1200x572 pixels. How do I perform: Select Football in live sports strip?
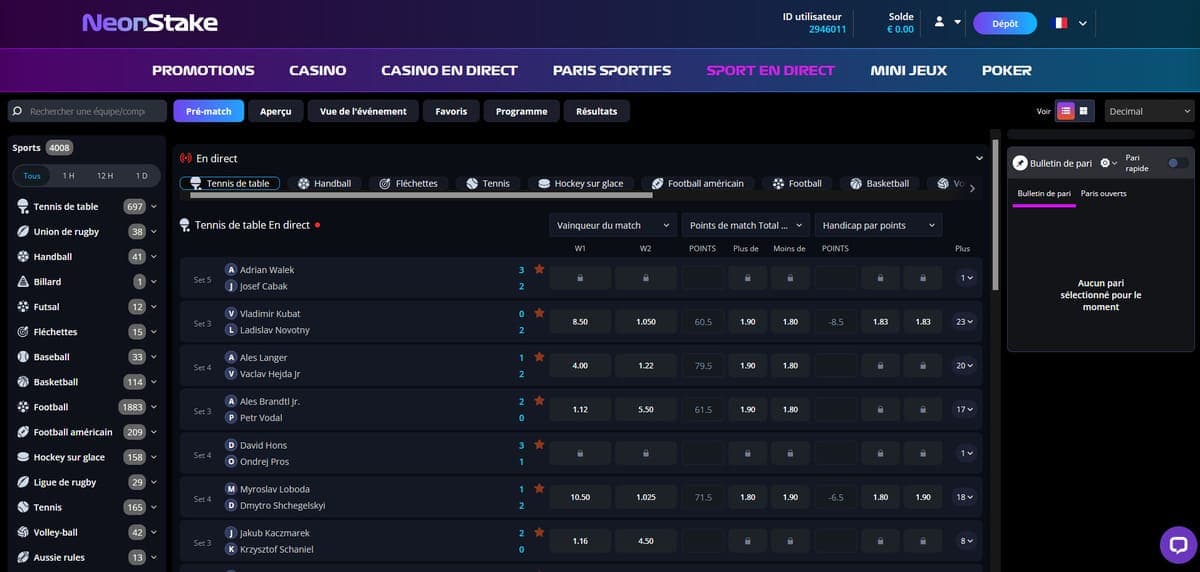(x=797, y=184)
